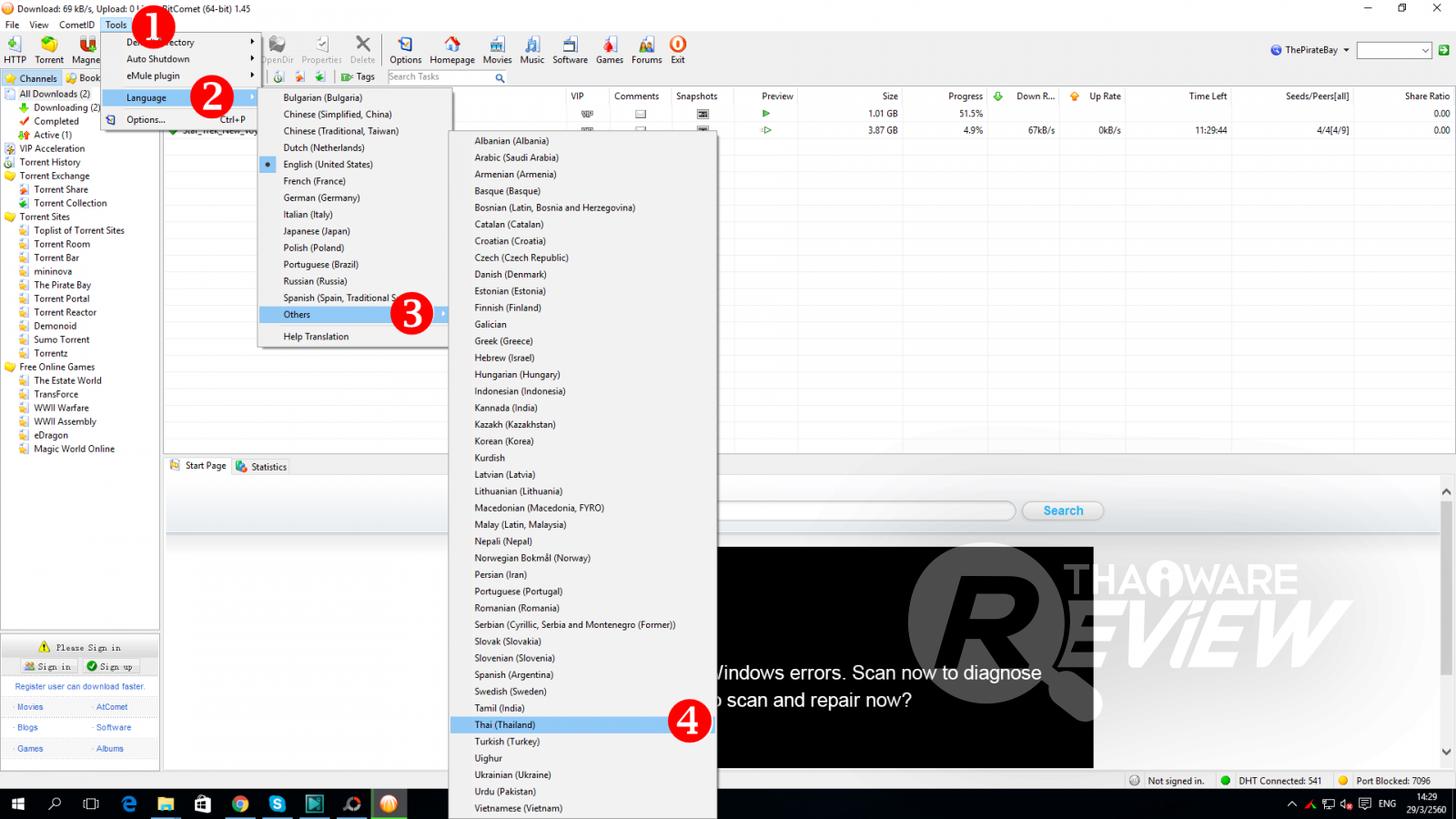The image size is (1456, 819).
Task: Select English (United States) radio option
Action: click(328, 165)
